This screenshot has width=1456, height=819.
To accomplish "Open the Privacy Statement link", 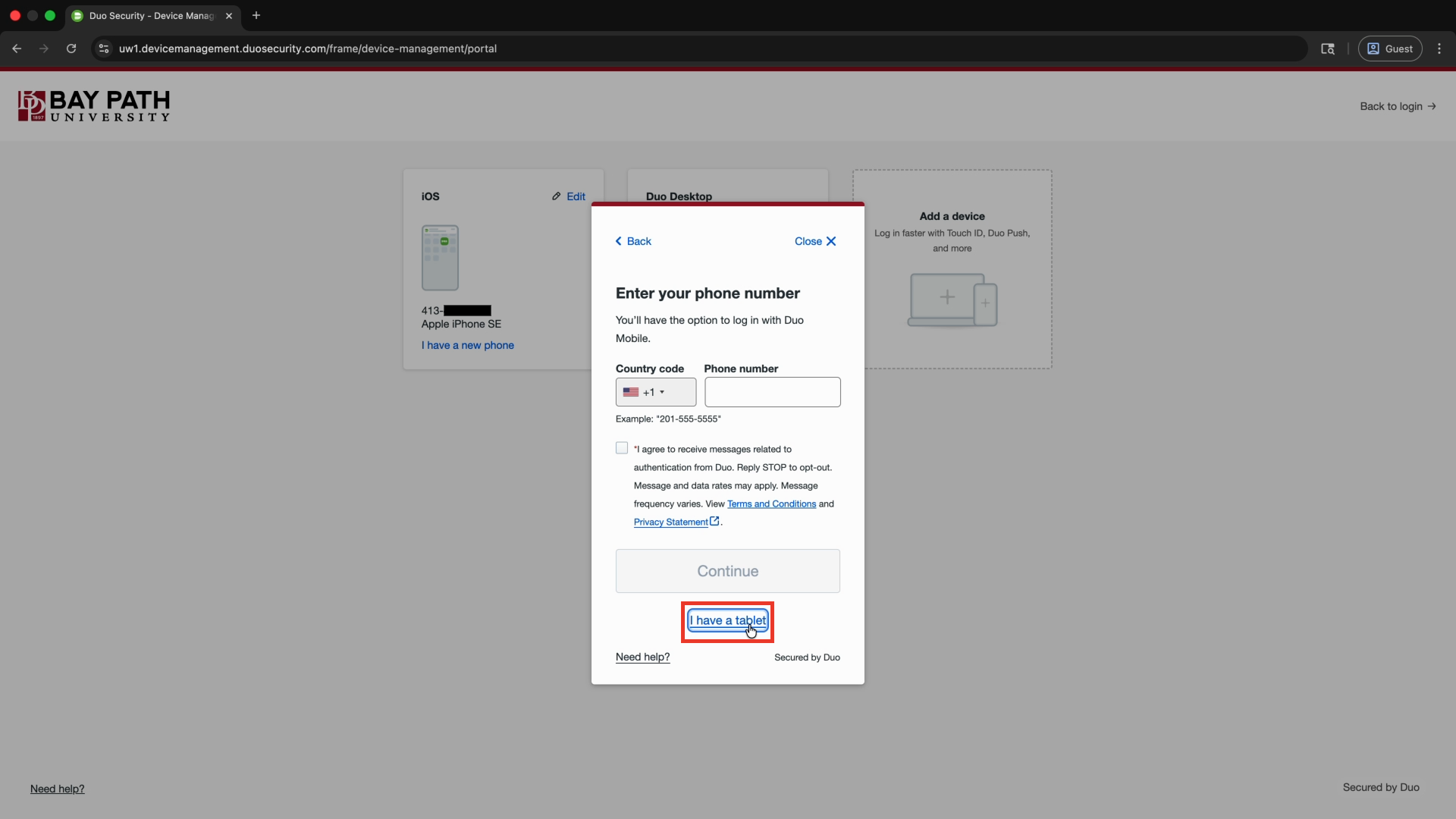I will pos(676,522).
